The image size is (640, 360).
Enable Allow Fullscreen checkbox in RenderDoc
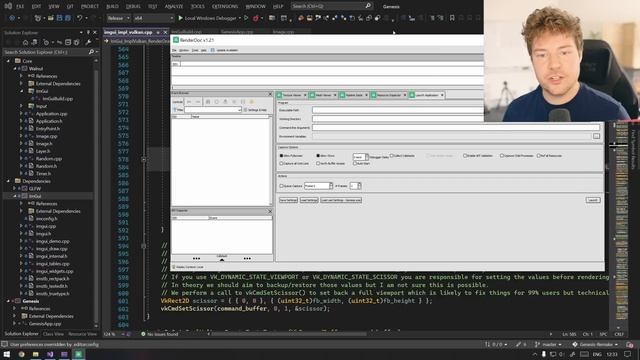(281, 156)
